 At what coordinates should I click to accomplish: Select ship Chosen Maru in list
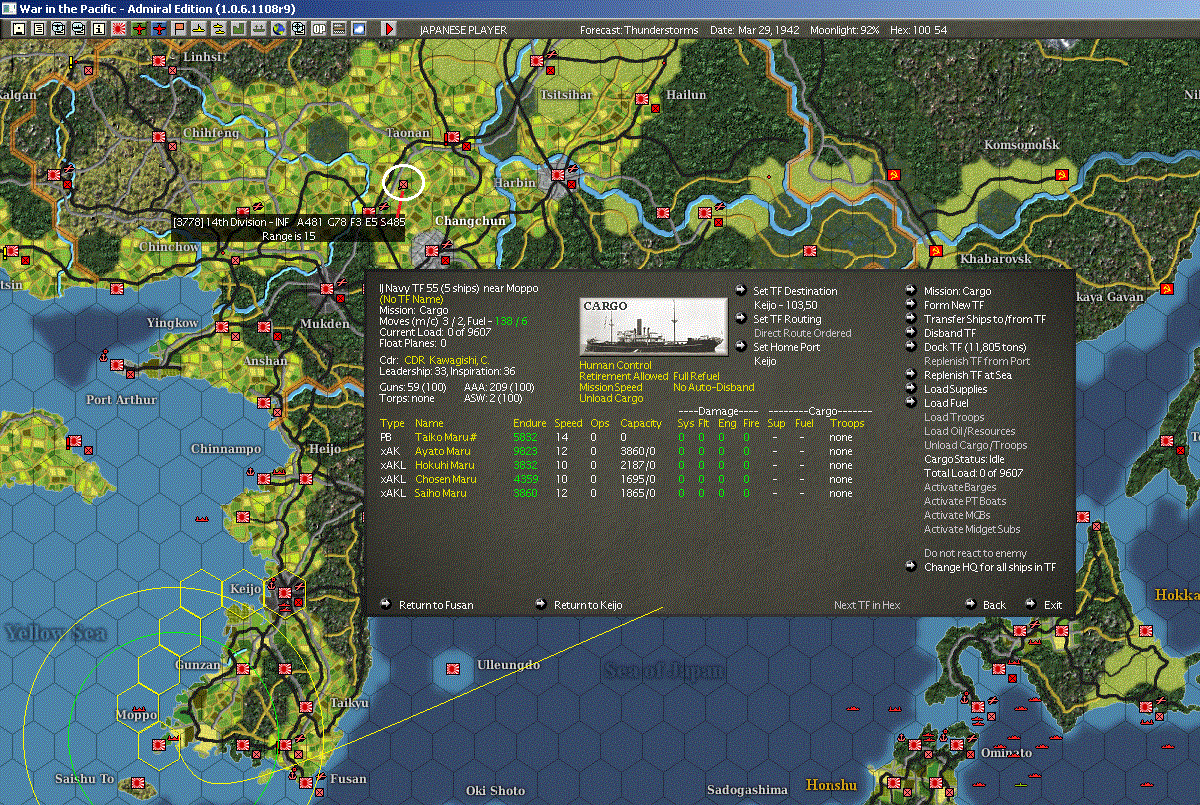[x=444, y=479]
